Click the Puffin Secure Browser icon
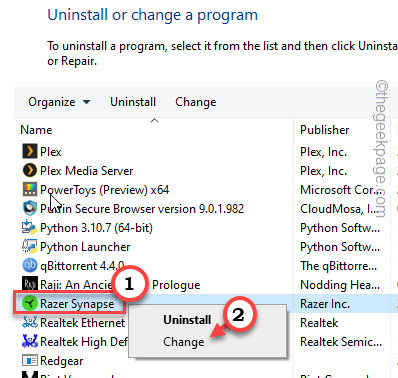398x378 pixels. [x=30, y=209]
